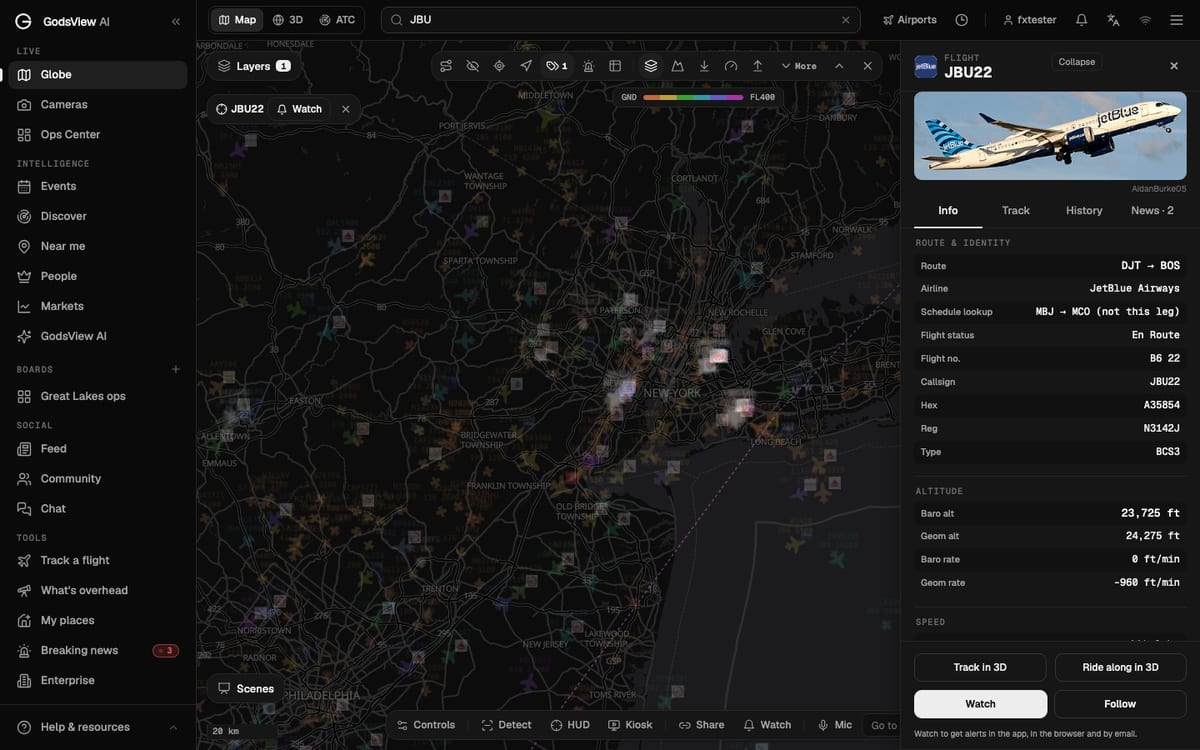Open My places in the sidebar

pos(98,620)
